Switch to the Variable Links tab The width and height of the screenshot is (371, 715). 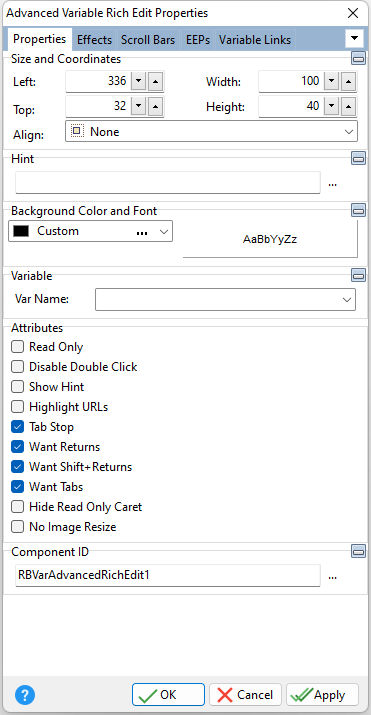[255, 40]
